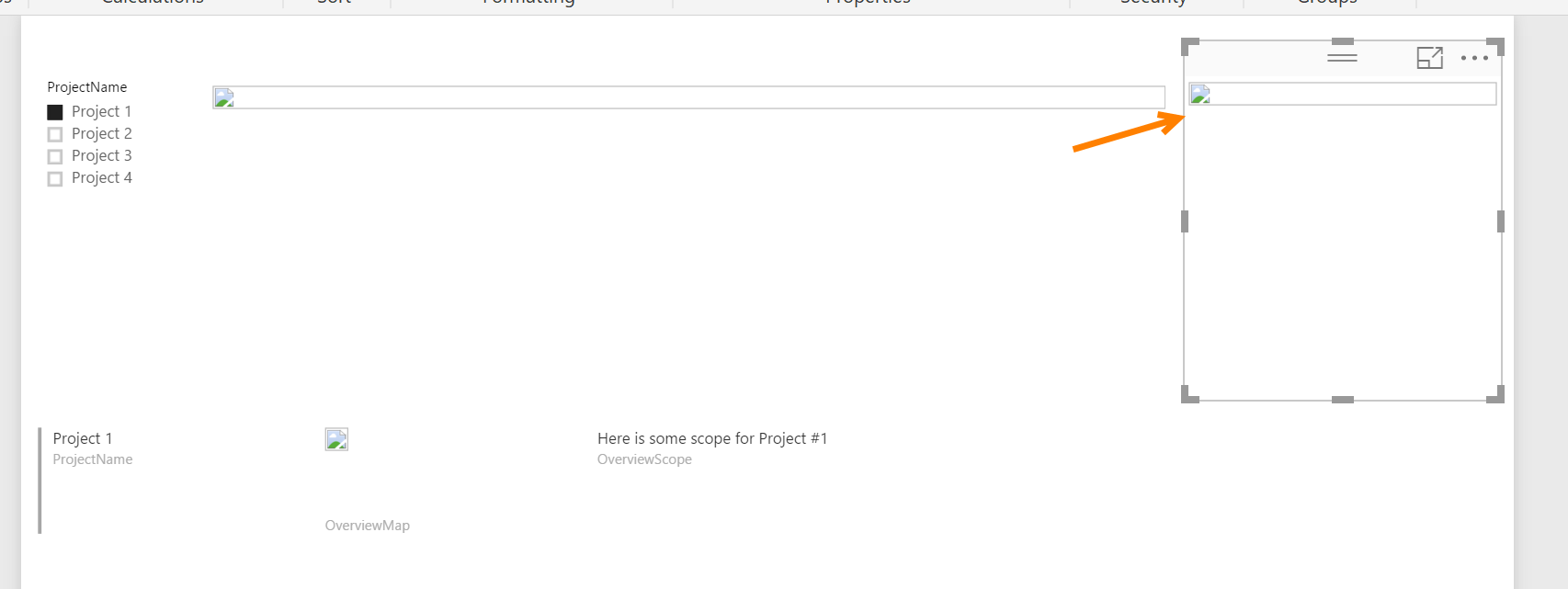
Task: Check the Project 2 slicer checkbox
Action: [55, 134]
